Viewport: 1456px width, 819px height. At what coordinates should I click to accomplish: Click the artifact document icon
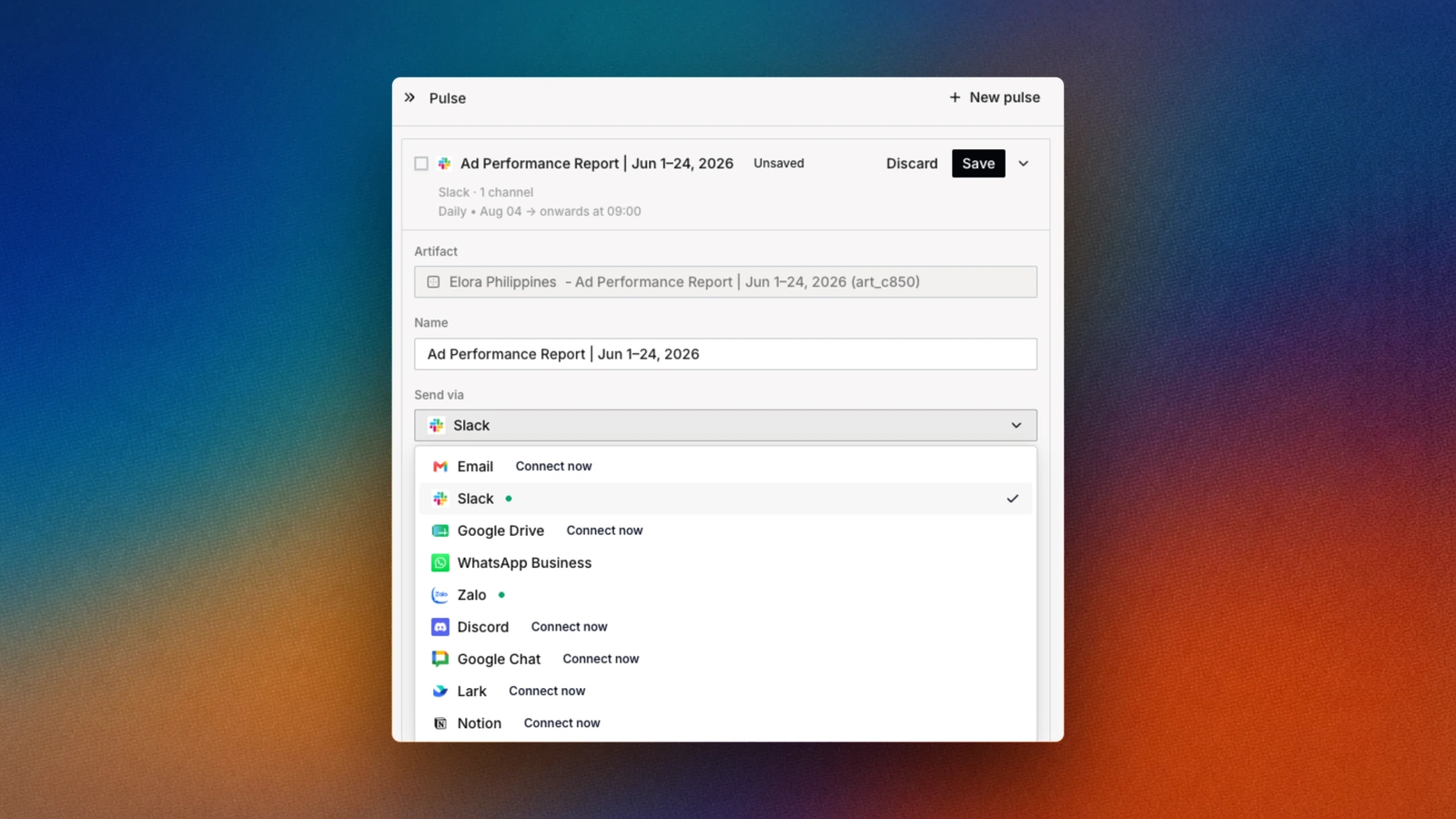[434, 282]
